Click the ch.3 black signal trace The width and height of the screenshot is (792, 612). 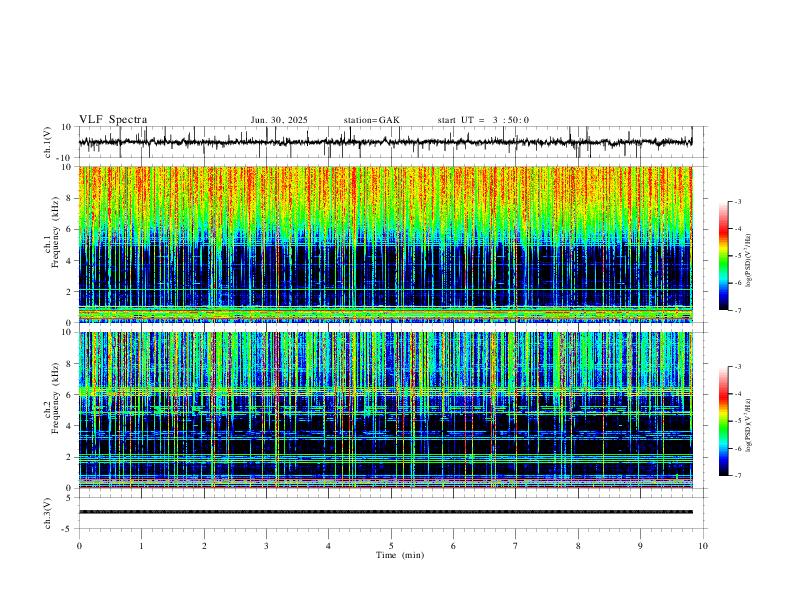(385, 512)
